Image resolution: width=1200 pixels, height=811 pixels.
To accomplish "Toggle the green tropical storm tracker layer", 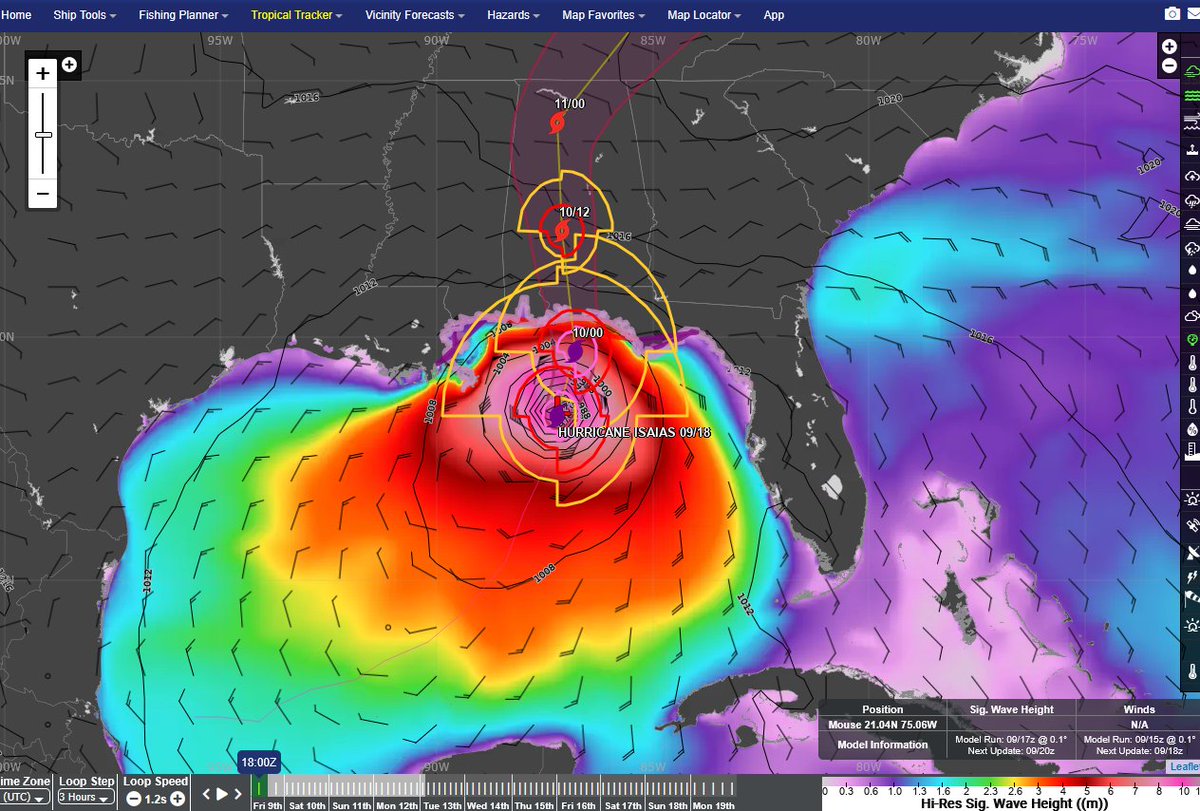I will 1191,340.
